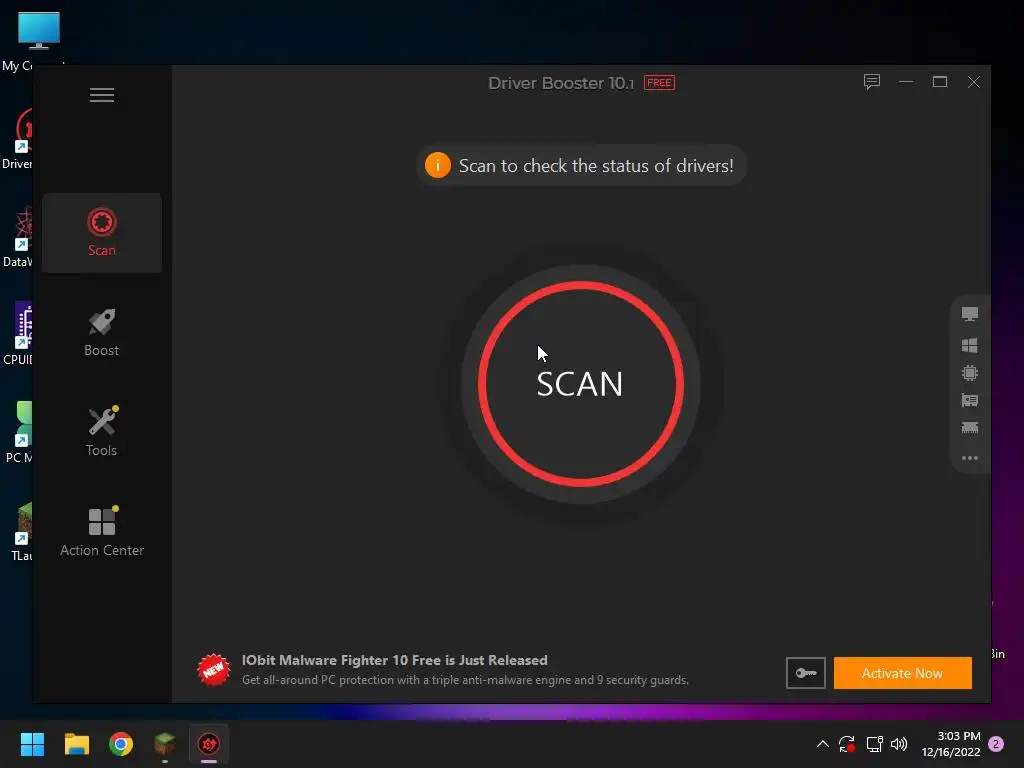
Task: Close the Driver Booster window
Action: click(974, 82)
